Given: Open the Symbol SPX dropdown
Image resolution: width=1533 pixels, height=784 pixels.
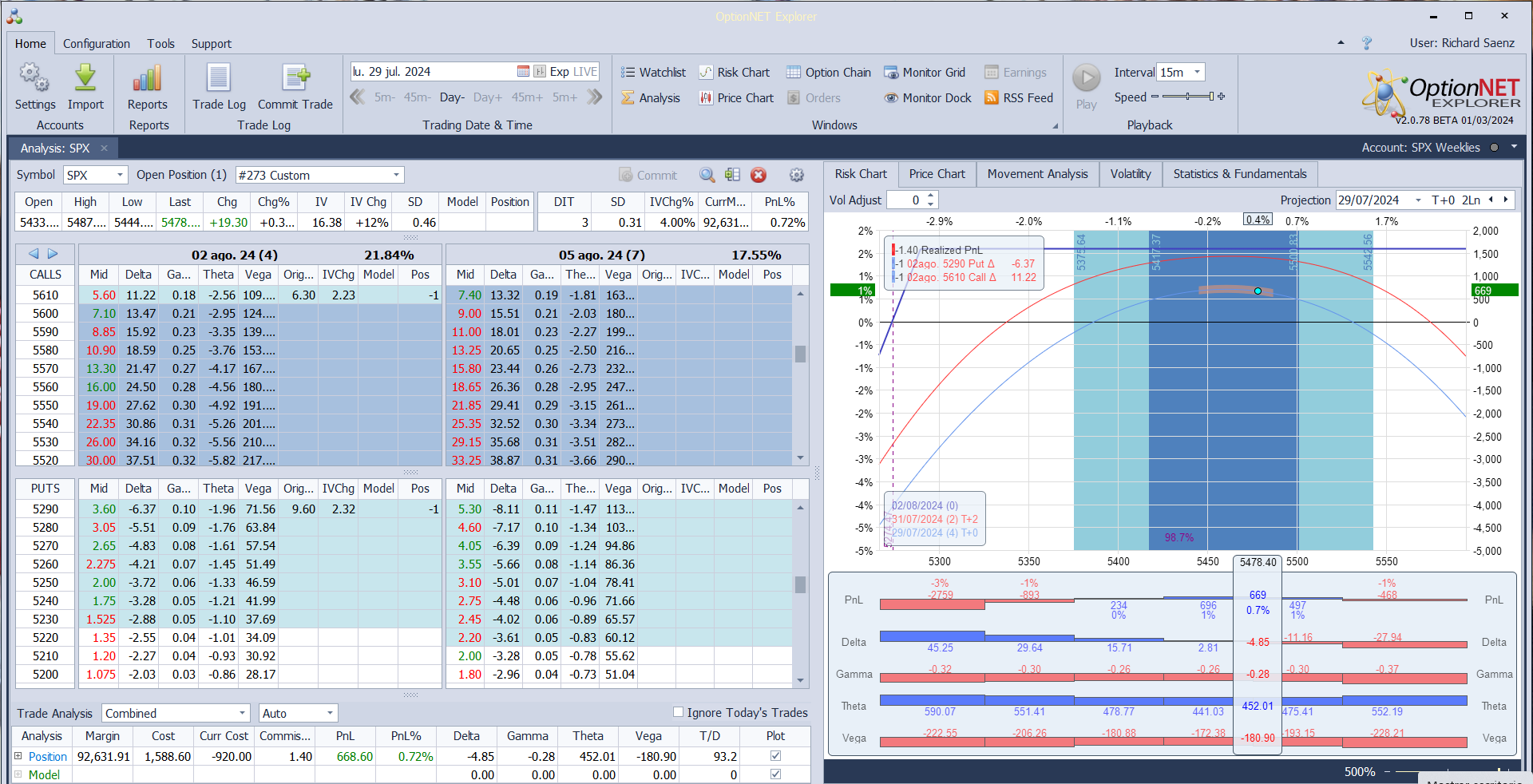Looking at the screenshot, I should [121, 175].
